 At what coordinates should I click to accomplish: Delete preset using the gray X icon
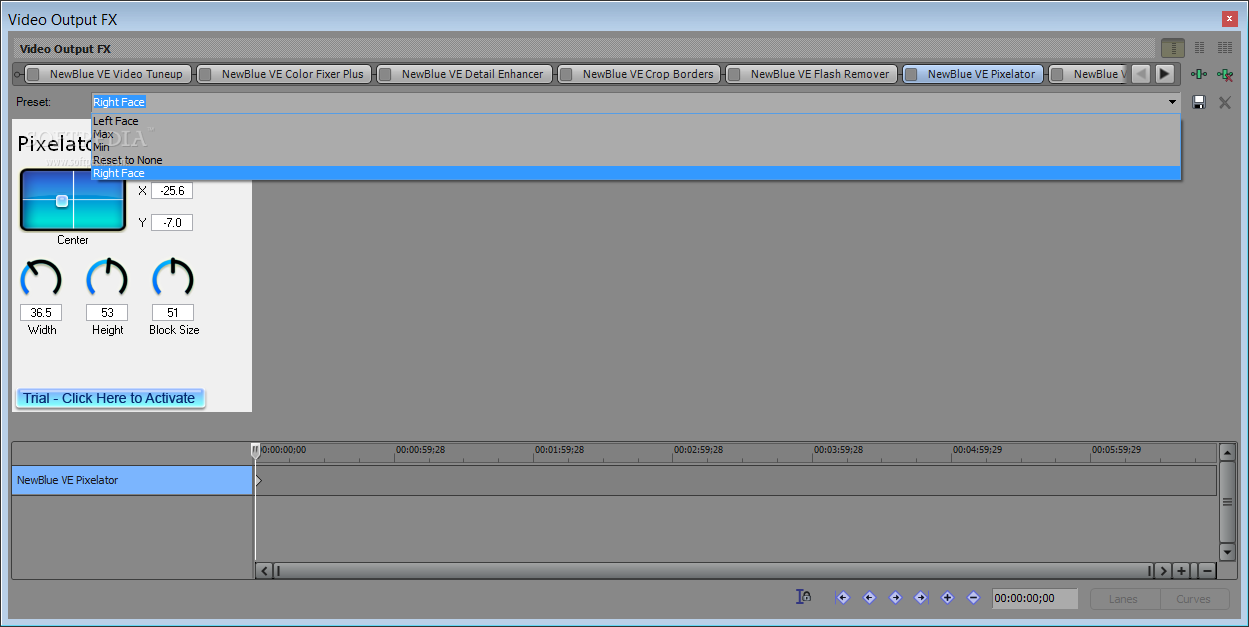(x=1224, y=102)
